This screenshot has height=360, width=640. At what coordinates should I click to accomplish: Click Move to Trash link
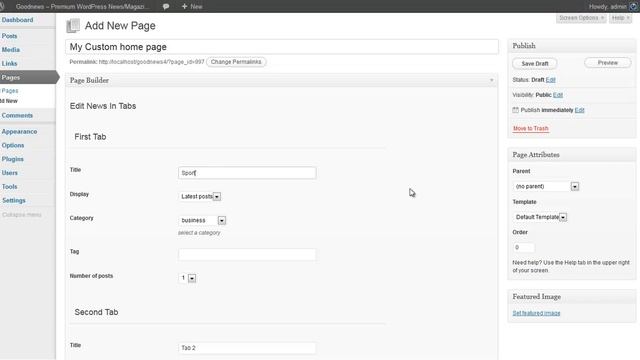[530, 129]
